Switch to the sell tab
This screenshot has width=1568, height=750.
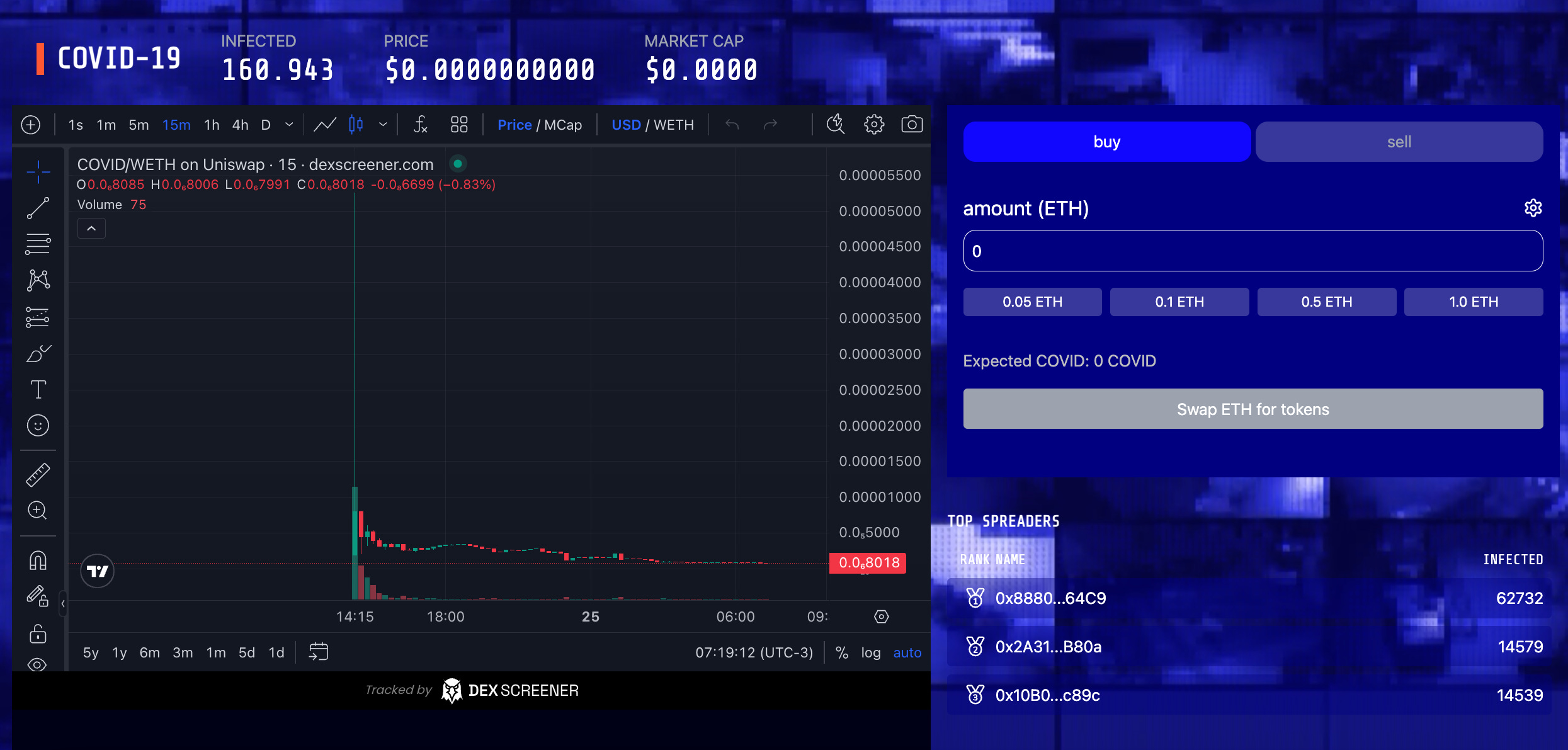coord(1399,142)
